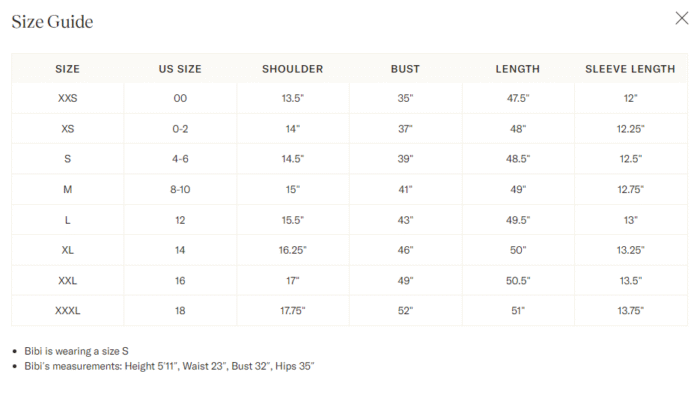700x395 pixels.
Task: Click the 12.75" sleeve length value
Action: point(630,190)
